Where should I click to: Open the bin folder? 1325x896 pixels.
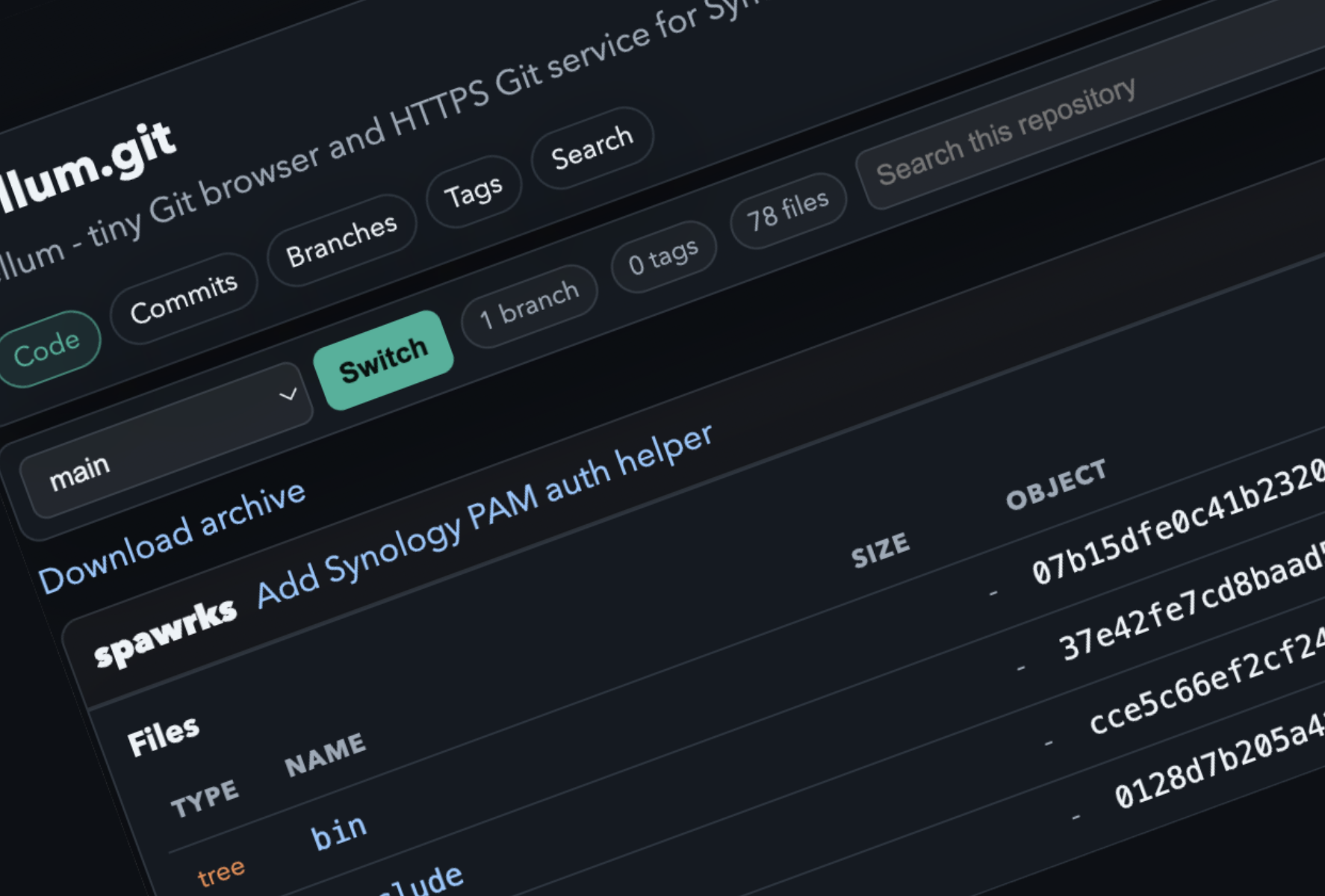click(x=339, y=832)
